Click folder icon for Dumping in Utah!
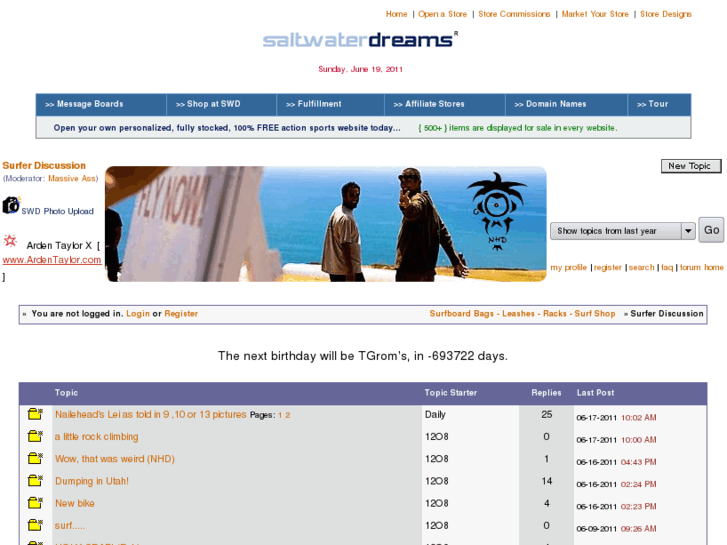 coord(35,481)
